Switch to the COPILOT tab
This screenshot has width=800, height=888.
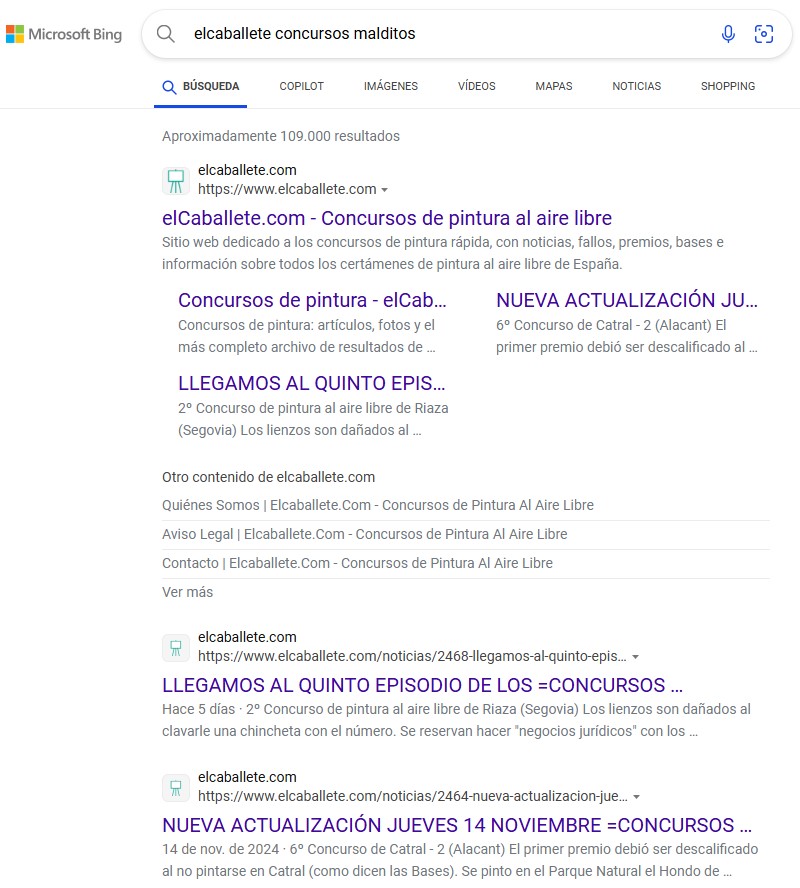pos(301,86)
